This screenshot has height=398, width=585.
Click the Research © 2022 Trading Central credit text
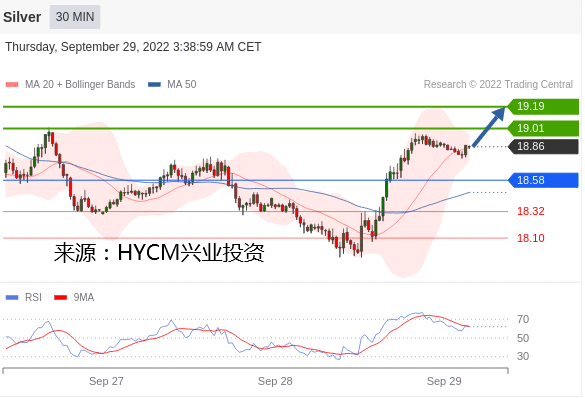pyautogui.click(x=498, y=84)
